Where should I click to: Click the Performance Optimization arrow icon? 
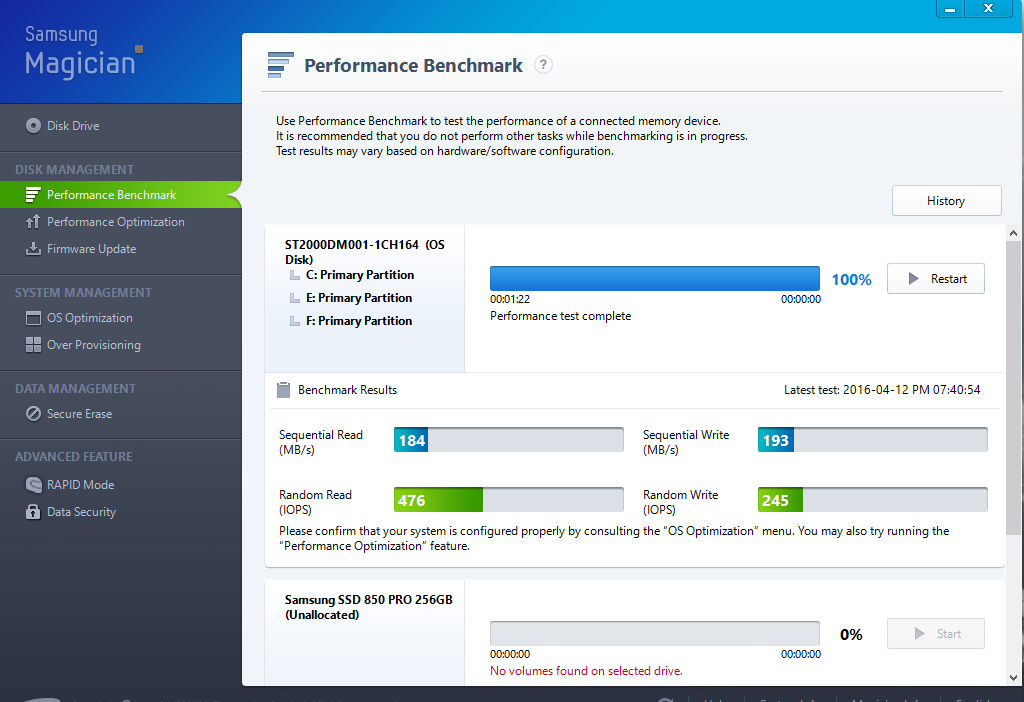pyautogui.click(x=33, y=222)
